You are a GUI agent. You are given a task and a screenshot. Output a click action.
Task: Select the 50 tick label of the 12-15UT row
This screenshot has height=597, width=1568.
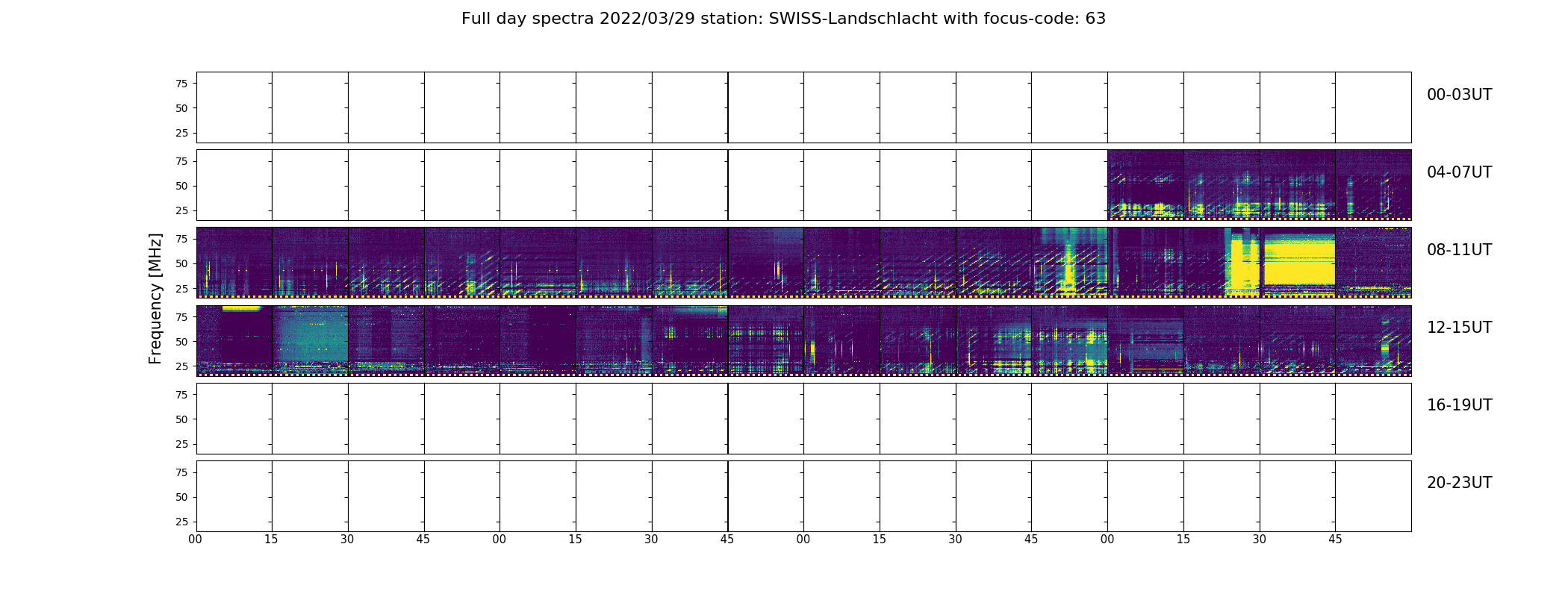(181, 342)
